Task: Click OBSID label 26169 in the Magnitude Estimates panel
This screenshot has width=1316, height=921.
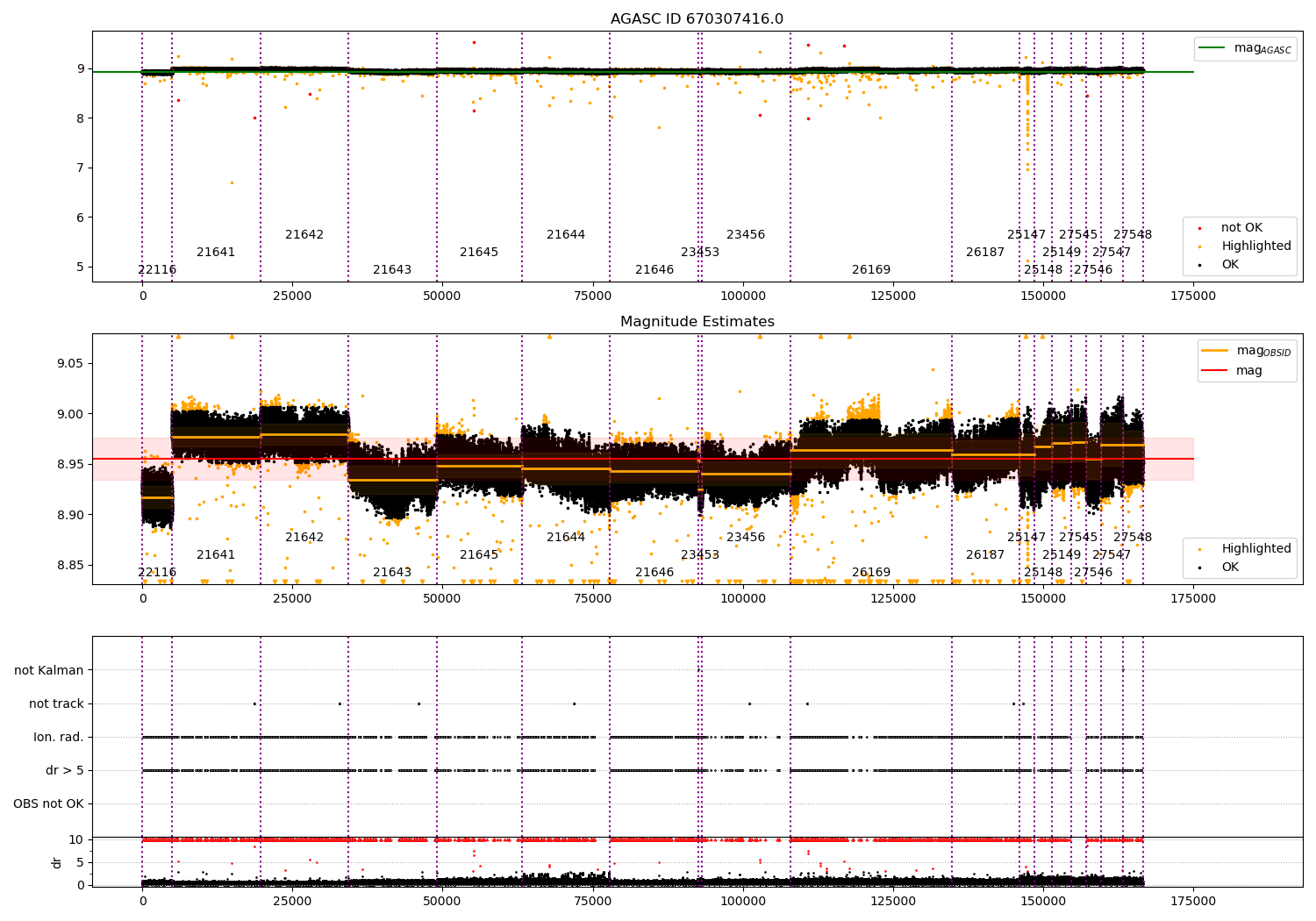Action: pos(871,572)
